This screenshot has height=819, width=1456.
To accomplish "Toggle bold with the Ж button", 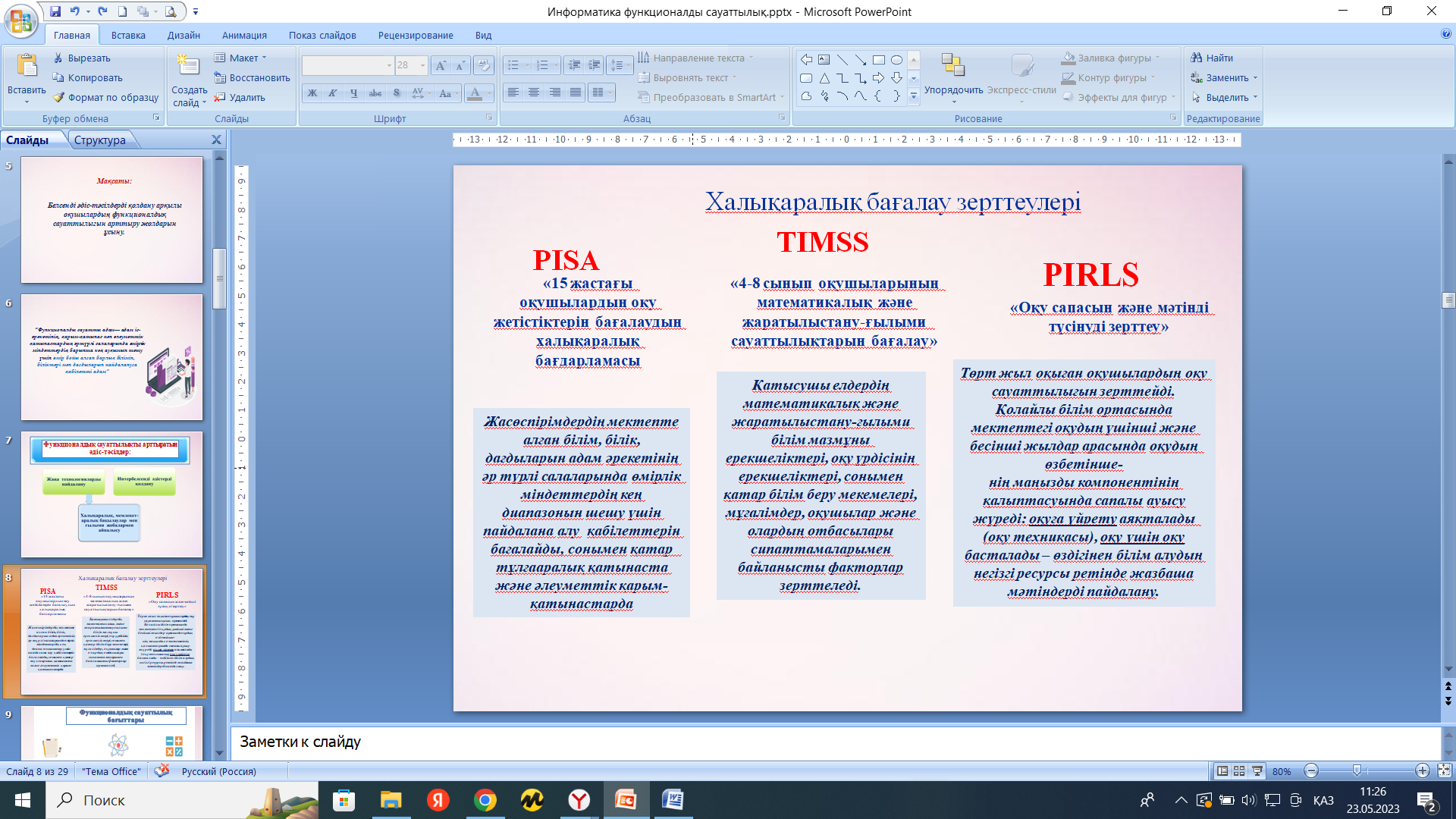I will (x=311, y=92).
